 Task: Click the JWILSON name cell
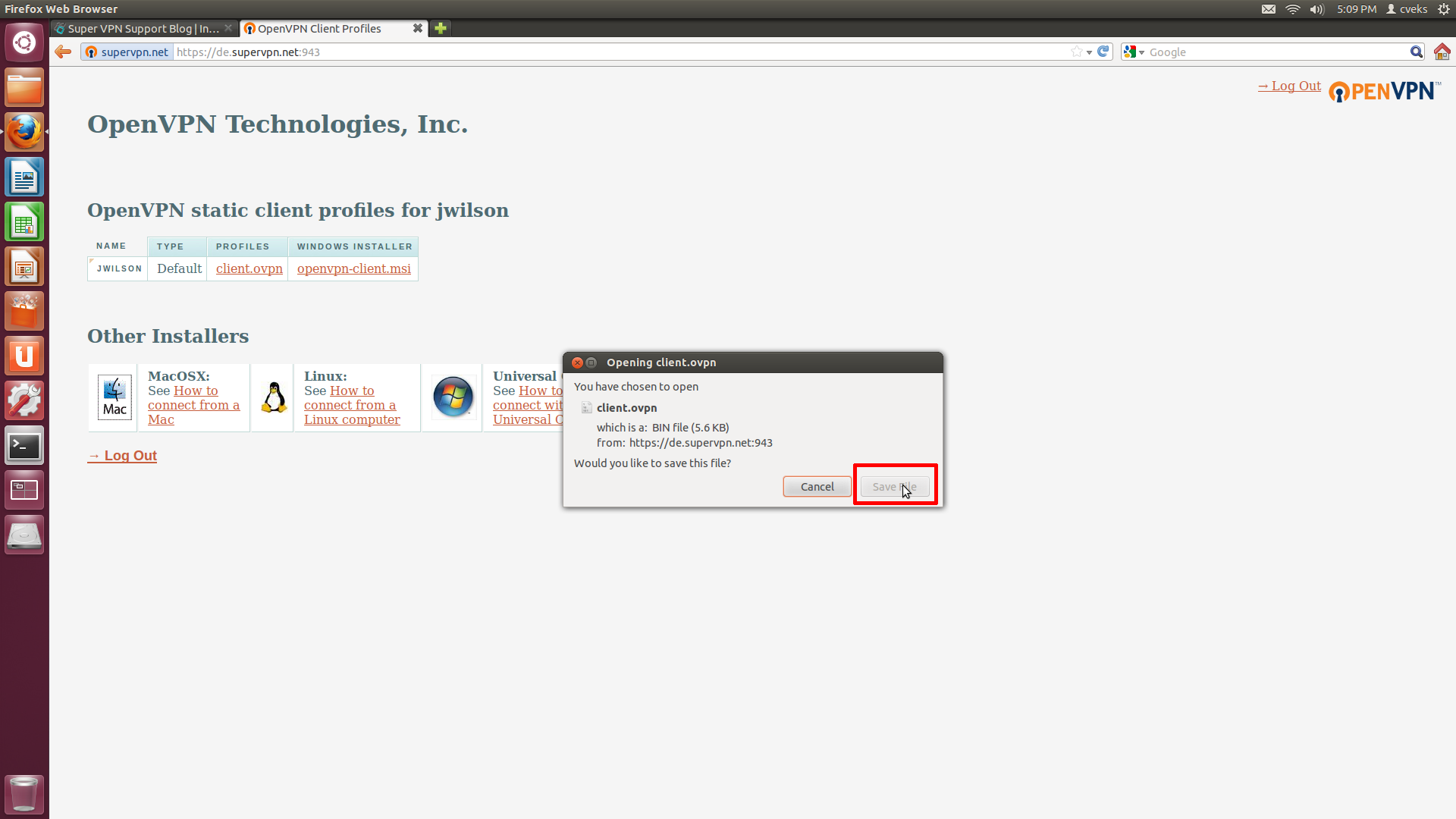[118, 268]
